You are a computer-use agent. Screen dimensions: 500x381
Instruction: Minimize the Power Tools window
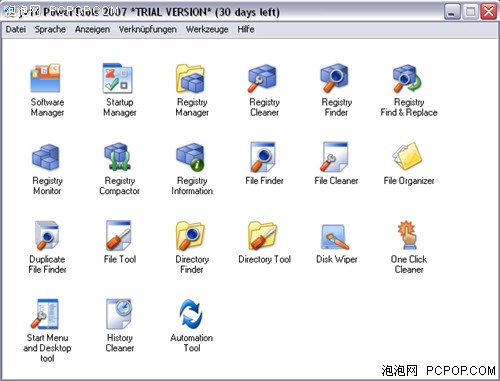pyautogui.click(x=452, y=12)
